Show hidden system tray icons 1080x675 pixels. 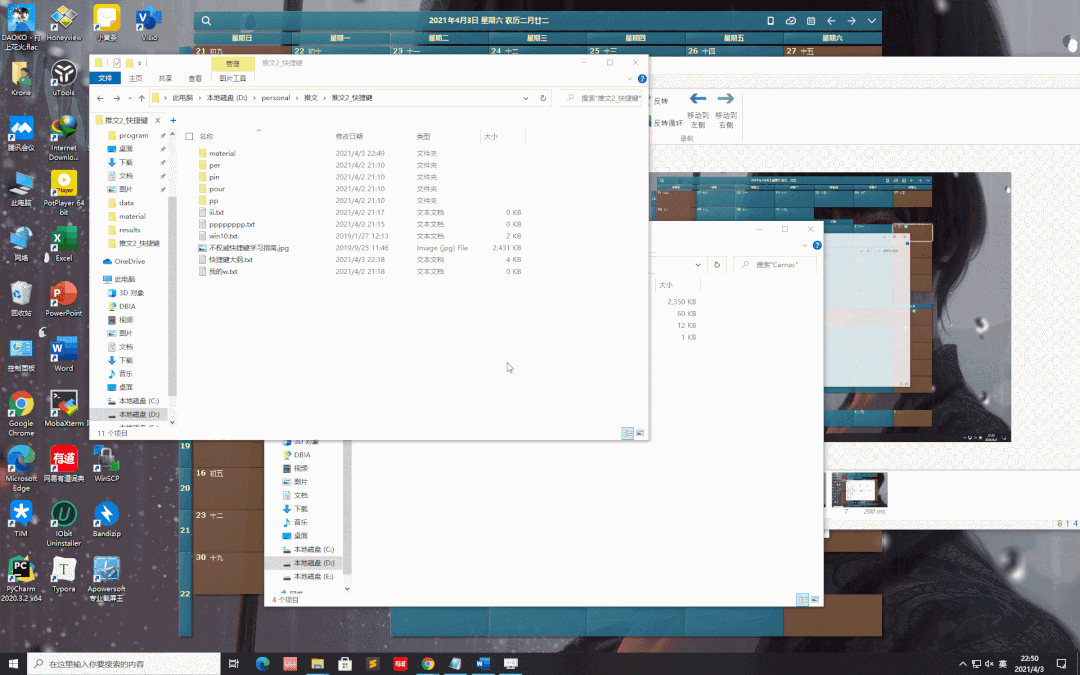962,664
